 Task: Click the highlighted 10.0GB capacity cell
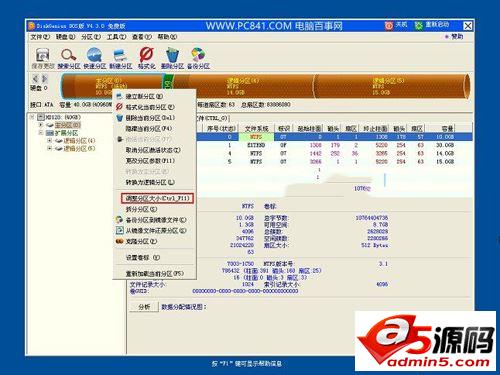click(x=445, y=137)
